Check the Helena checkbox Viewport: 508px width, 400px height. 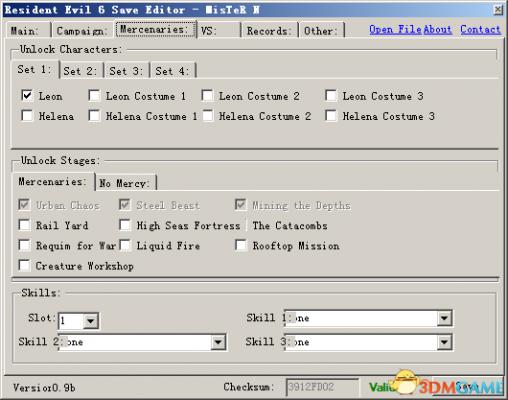click(27, 116)
